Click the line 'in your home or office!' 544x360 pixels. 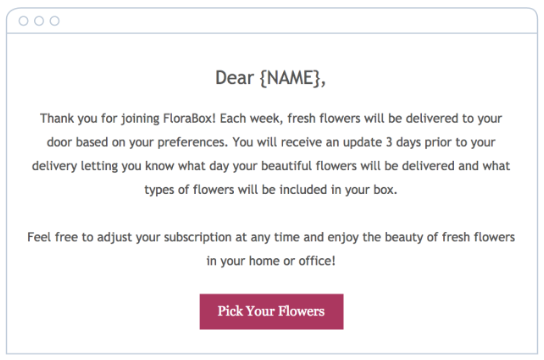pyautogui.click(x=271, y=261)
